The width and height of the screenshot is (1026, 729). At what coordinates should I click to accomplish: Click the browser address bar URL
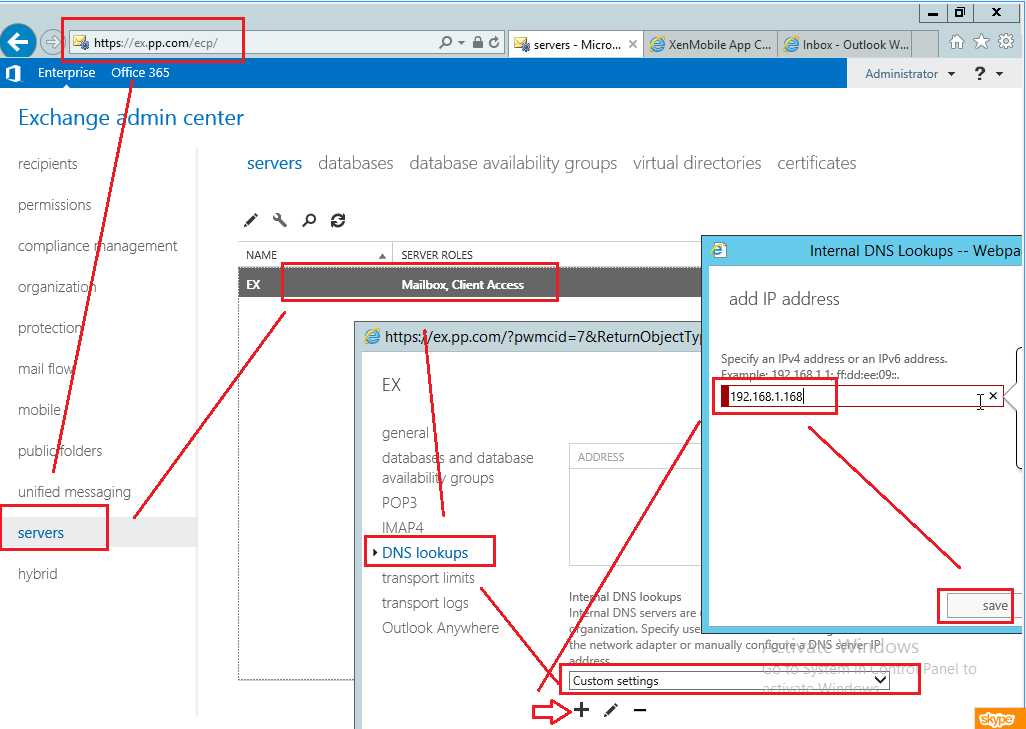click(x=155, y=43)
